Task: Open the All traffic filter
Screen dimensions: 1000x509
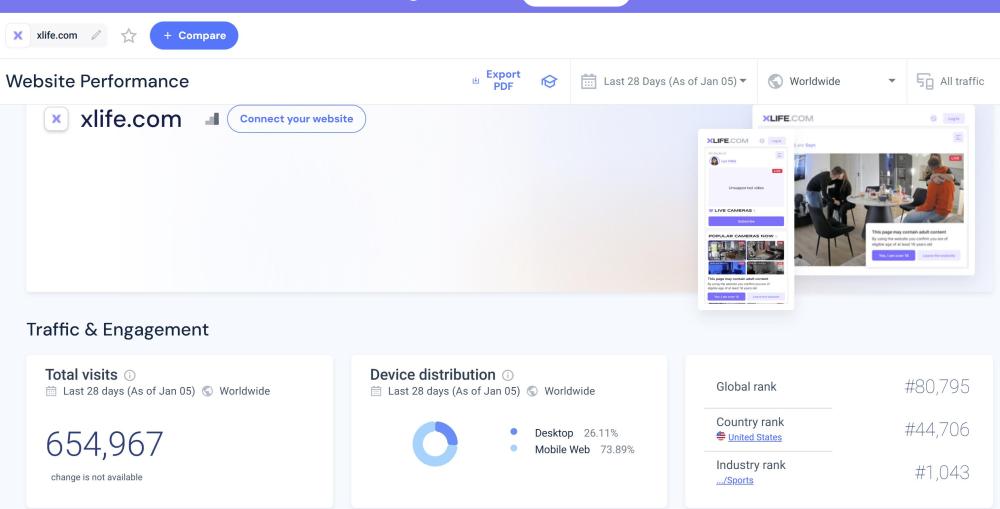Action: (951, 82)
